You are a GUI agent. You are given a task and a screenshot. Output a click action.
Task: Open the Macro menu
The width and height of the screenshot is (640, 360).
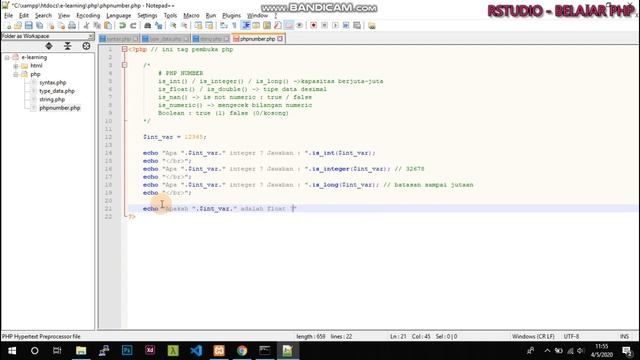[x=191, y=16]
